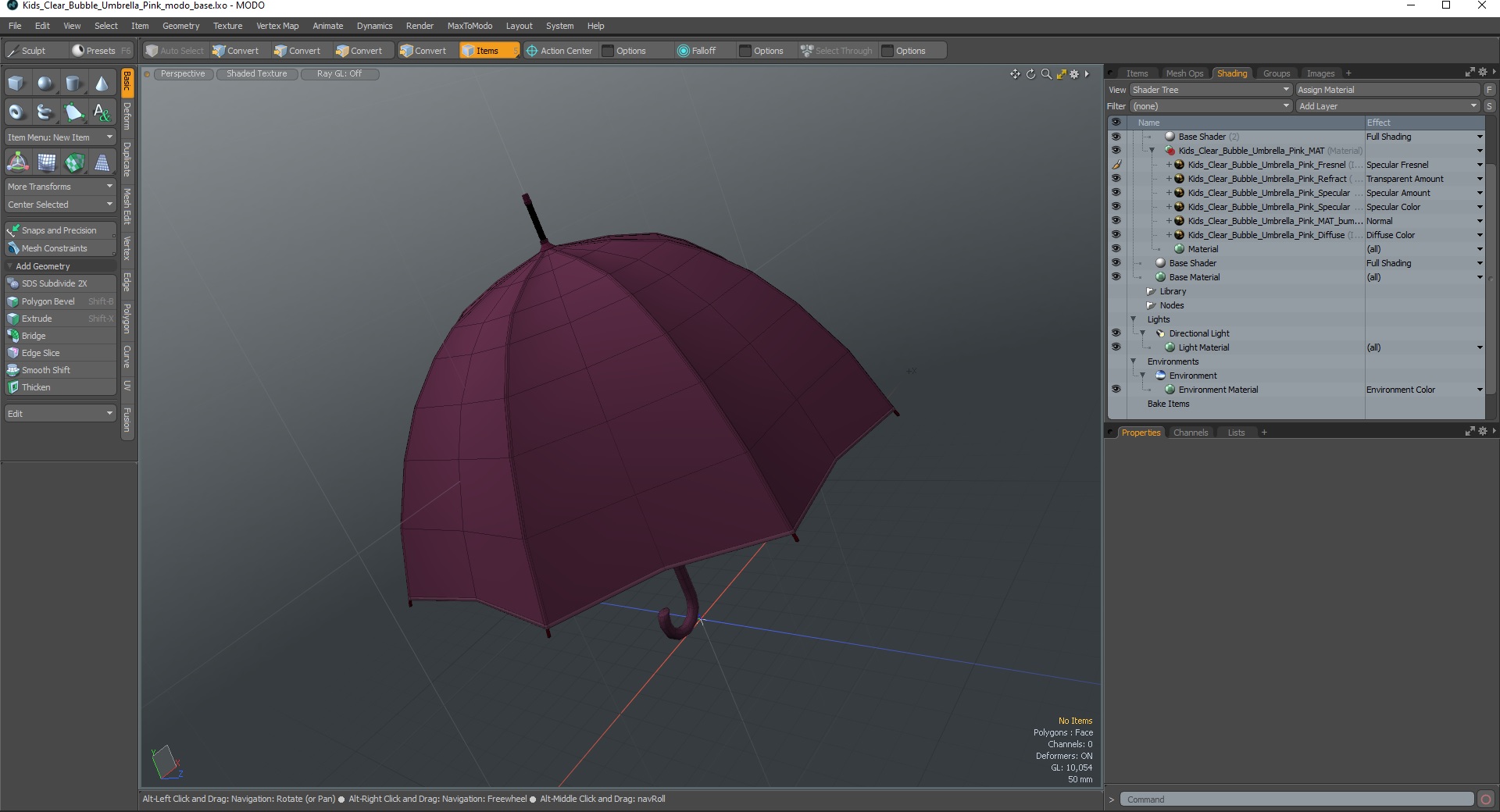This screenshot has width=1500, height=812.
Task: Open the Texture menu
Action: point(227,26)
